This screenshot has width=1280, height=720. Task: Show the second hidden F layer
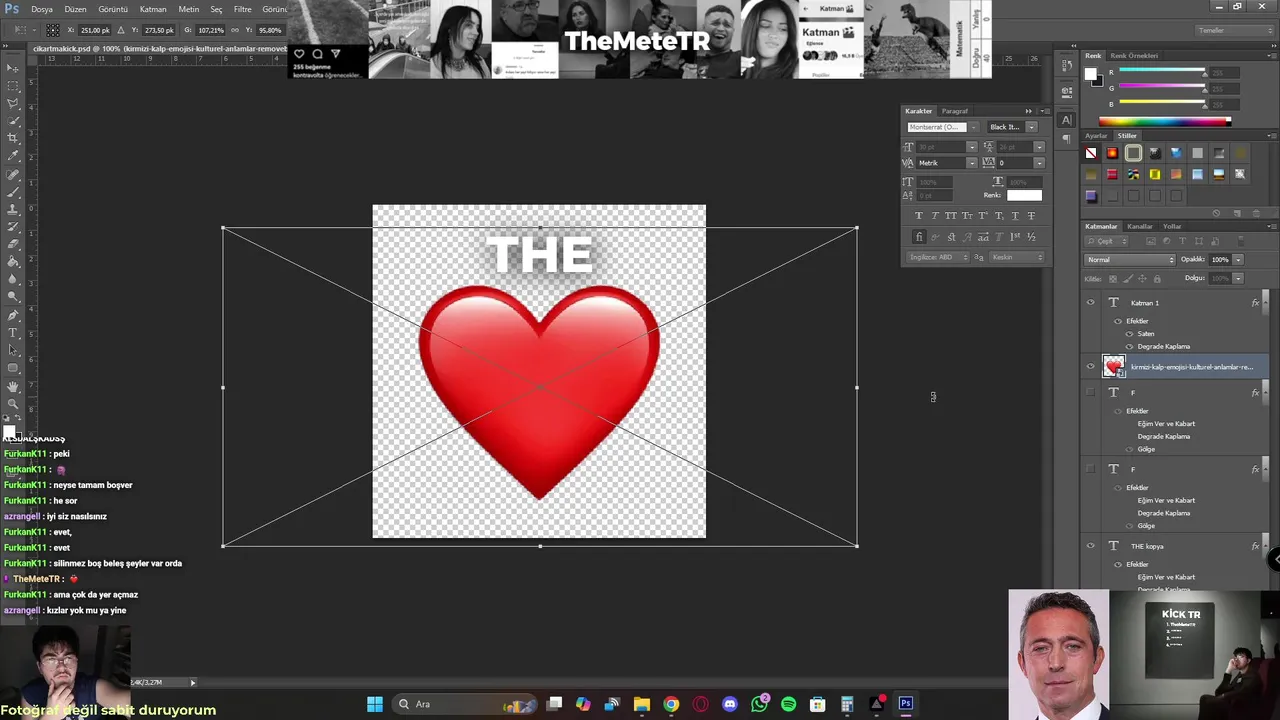click(x=1091, y=469)
